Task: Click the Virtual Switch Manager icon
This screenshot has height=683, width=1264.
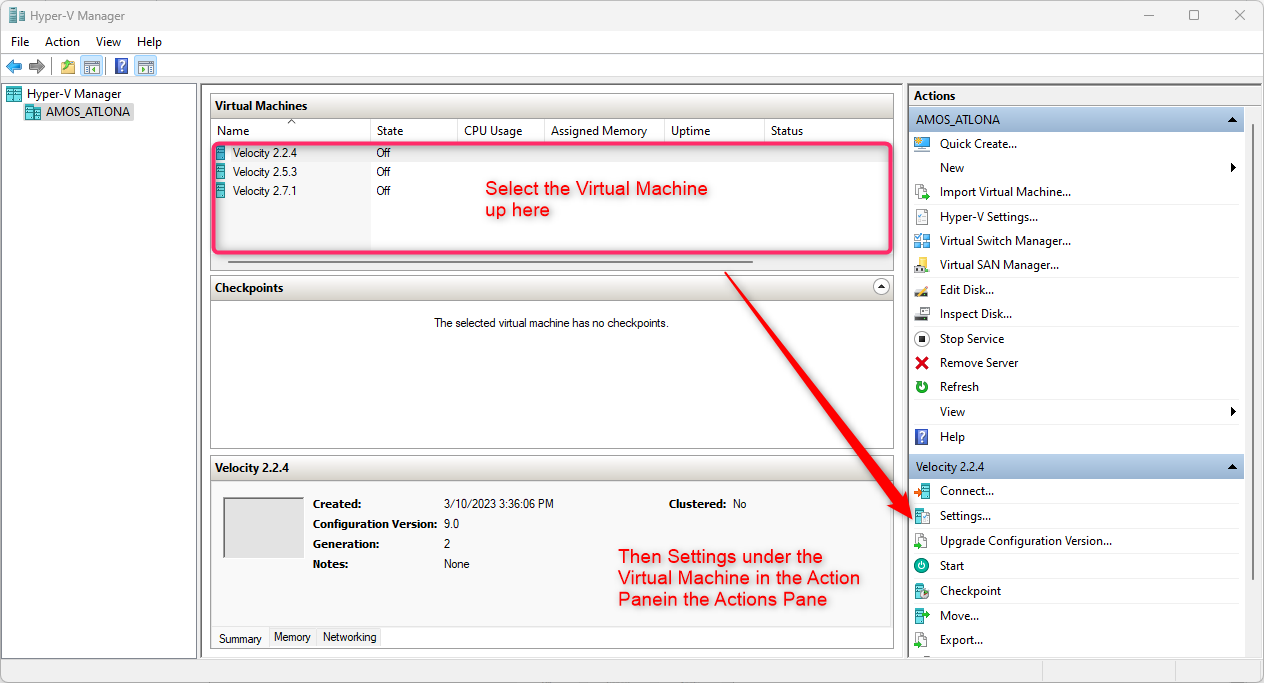Action: 922,241
